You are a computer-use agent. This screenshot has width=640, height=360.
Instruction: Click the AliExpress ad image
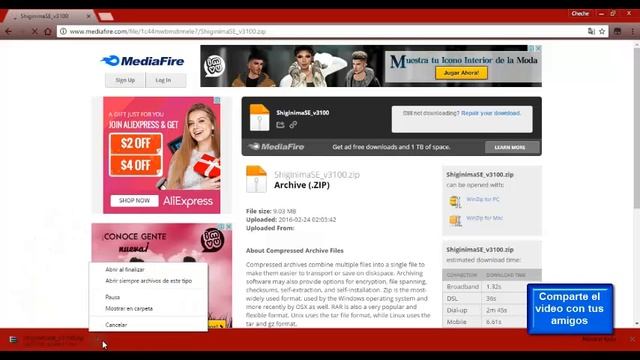tap(162, 155)
